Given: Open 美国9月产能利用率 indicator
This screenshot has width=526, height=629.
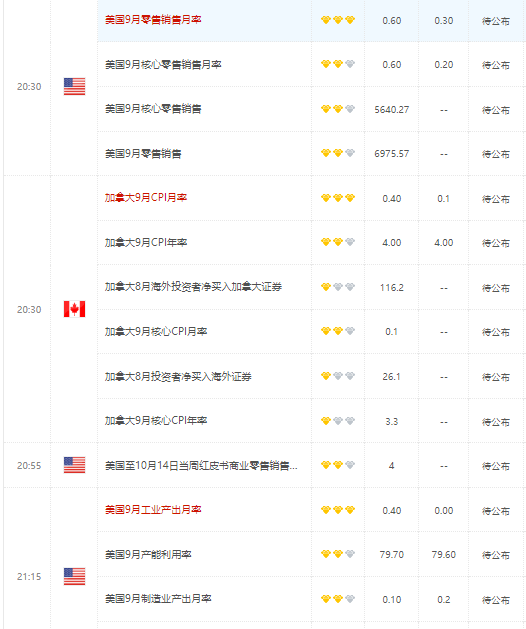Looking at the screenshot, I should (148, 555).
